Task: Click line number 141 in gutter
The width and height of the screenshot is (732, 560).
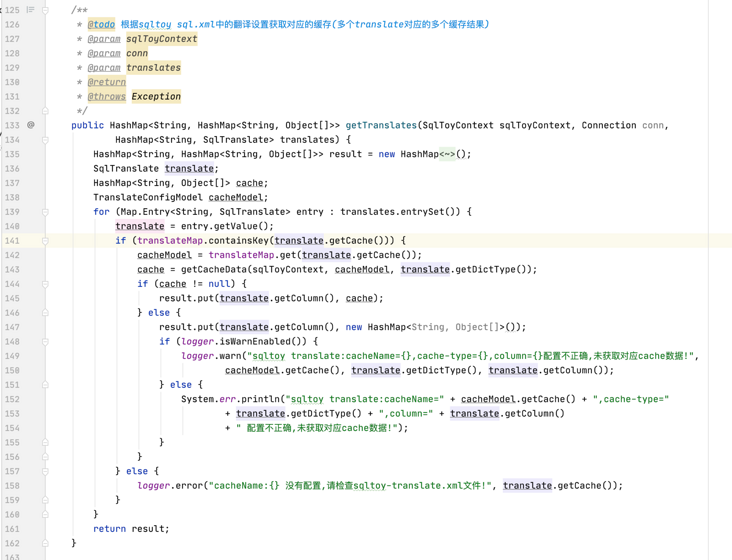Action: (12, 241)
